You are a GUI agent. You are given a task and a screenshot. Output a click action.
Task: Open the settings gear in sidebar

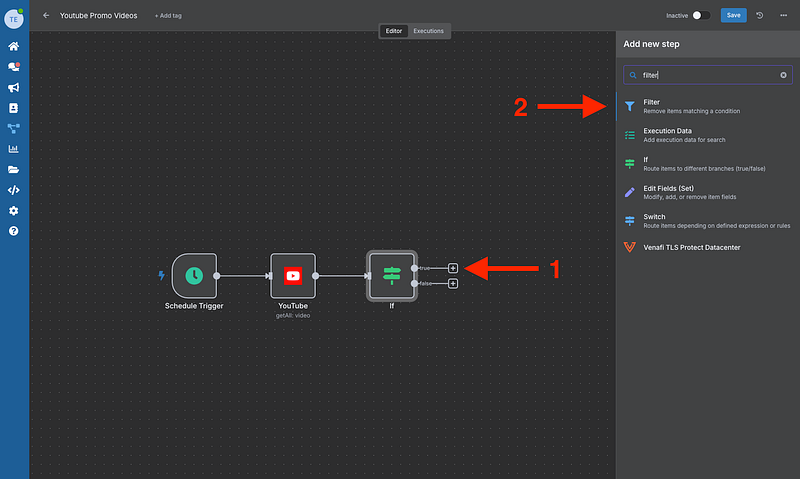(14, 211)
